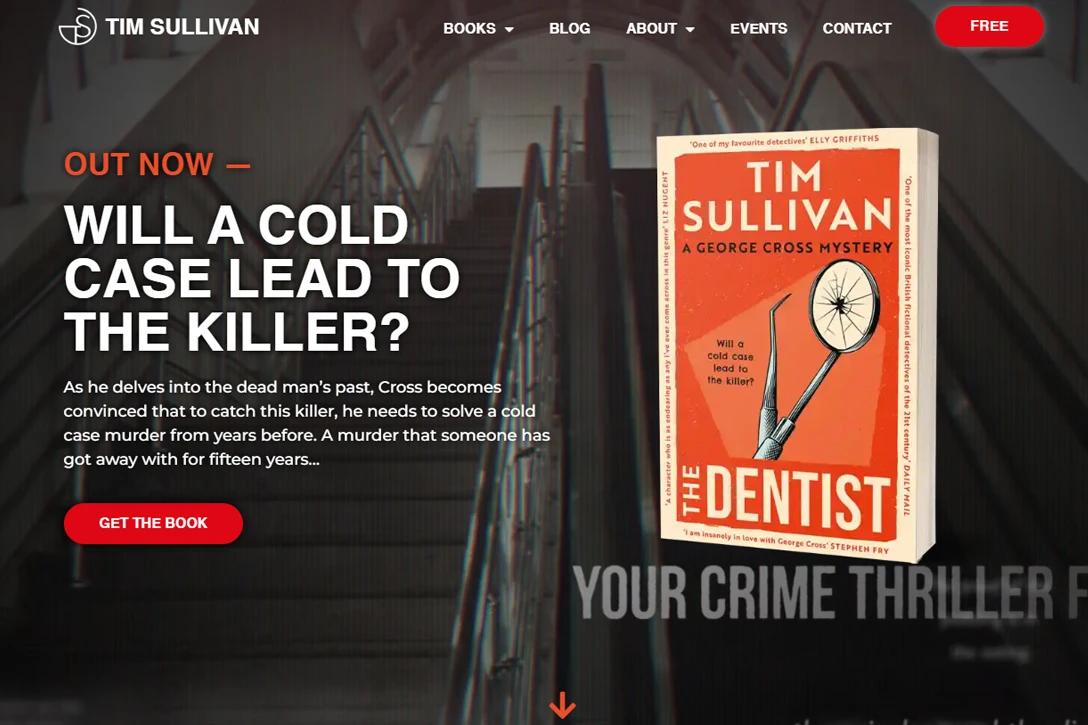Click the TIM SULLIVAN site title text

pos(182,27)
